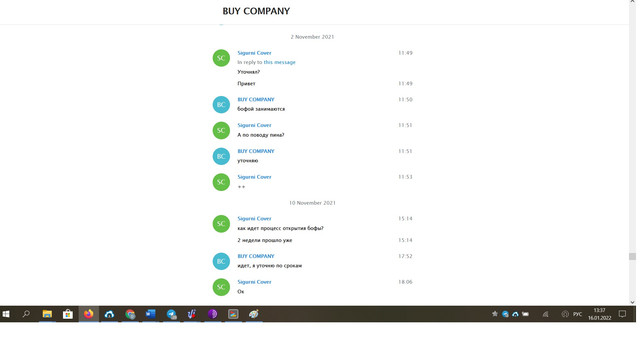
Task: Open the gray square app next to palette
Action: pos(233,314)
